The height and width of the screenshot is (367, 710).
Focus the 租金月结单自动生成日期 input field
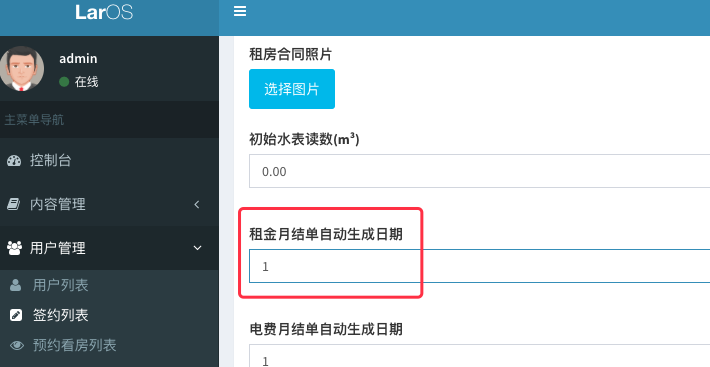point(480,266)
